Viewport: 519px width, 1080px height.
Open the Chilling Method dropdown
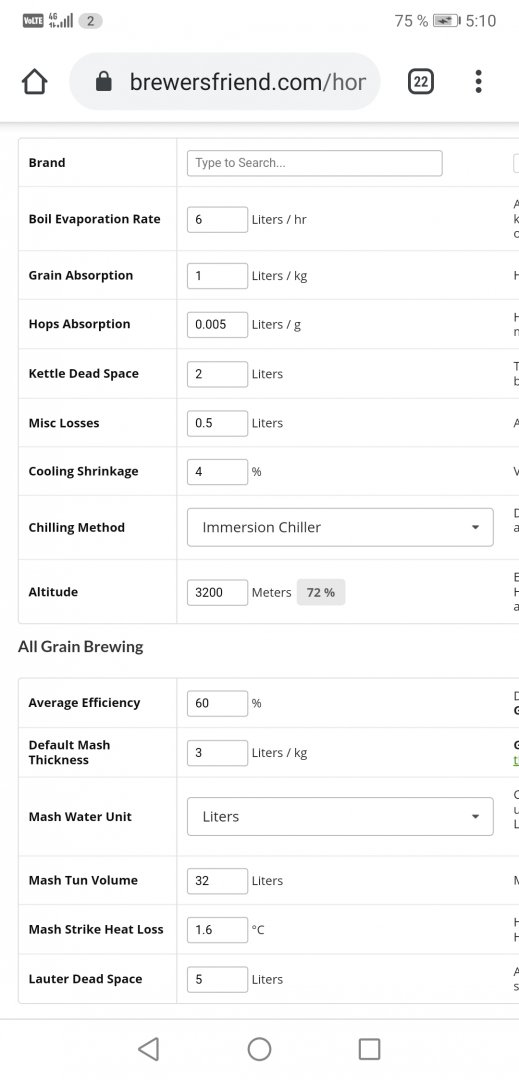(x=340, y=528)
